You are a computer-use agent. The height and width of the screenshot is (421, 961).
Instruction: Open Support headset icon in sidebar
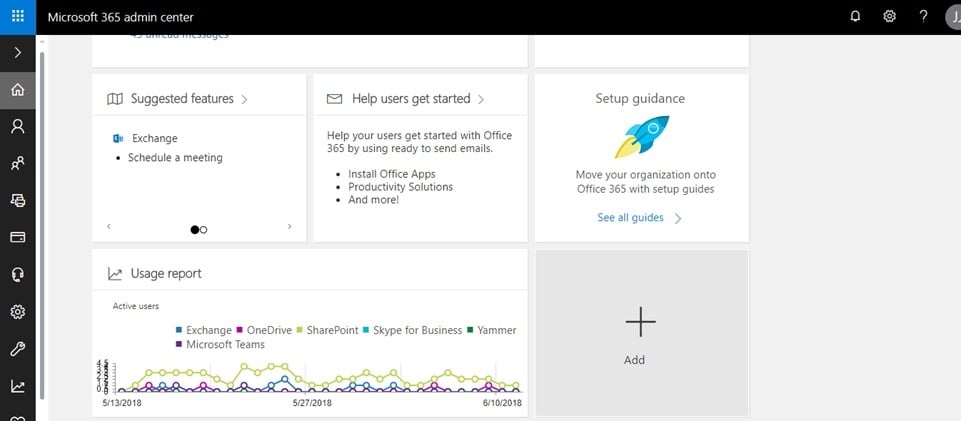(x=18, y=275)
